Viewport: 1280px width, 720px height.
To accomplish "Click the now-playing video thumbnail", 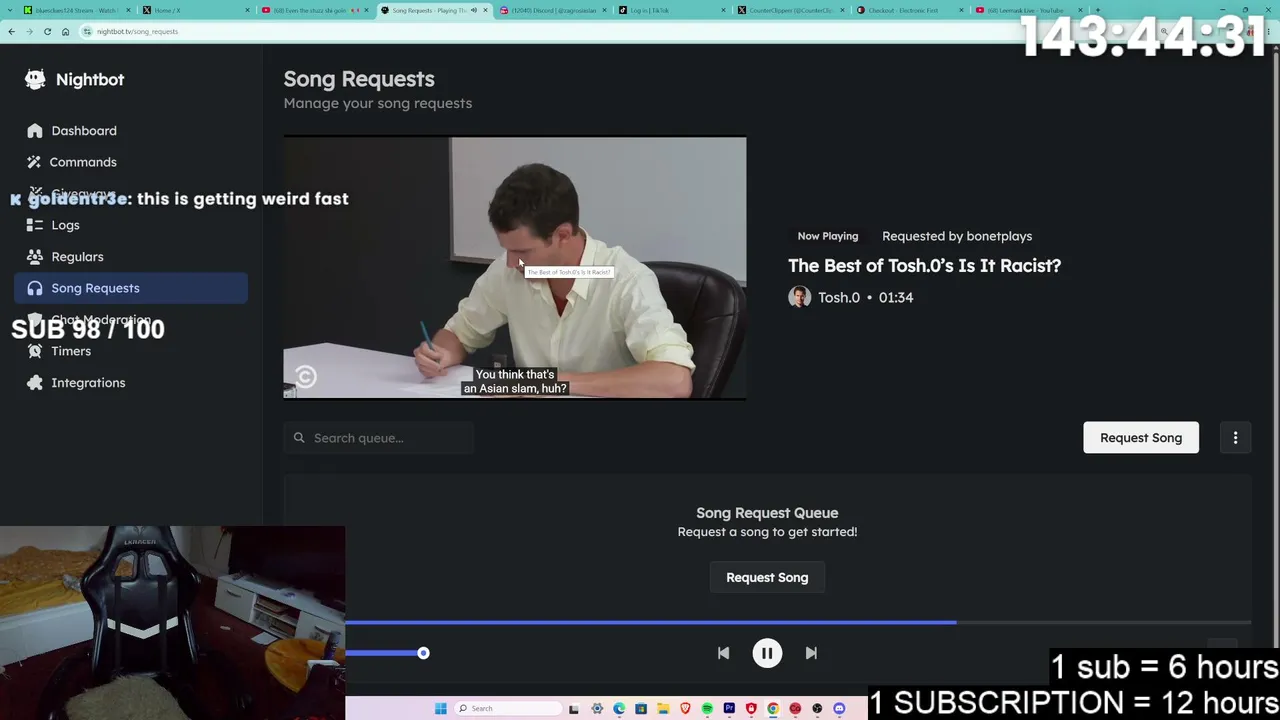I will [515, 268].
